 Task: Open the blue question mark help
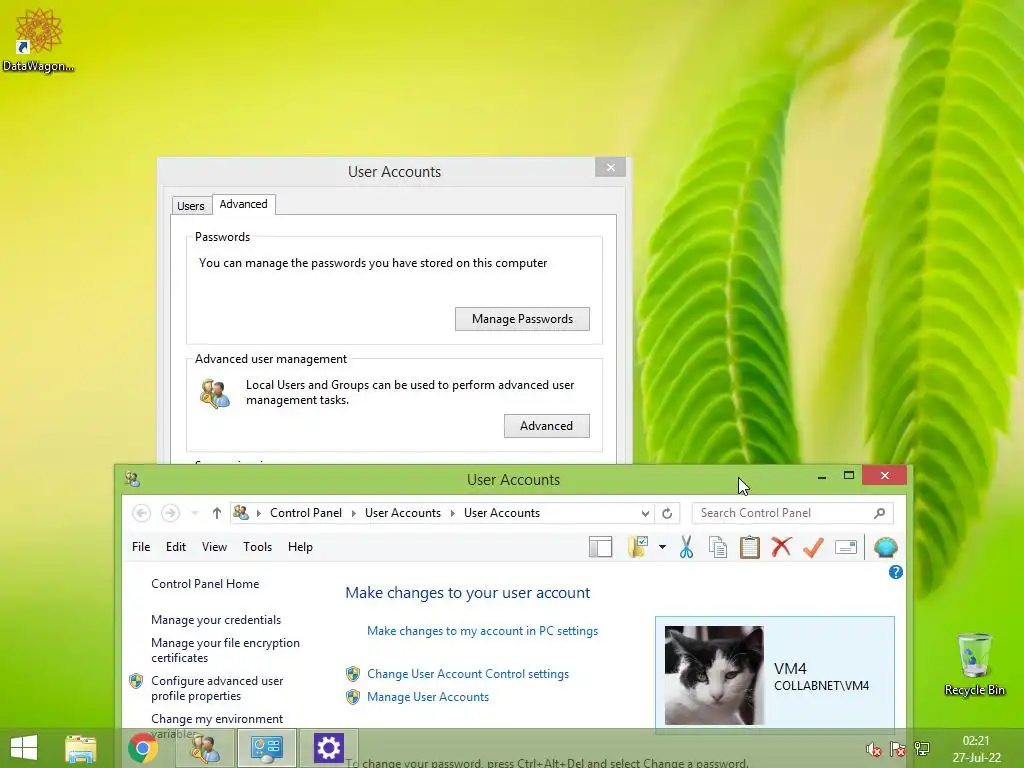click(x=896, y=572)
